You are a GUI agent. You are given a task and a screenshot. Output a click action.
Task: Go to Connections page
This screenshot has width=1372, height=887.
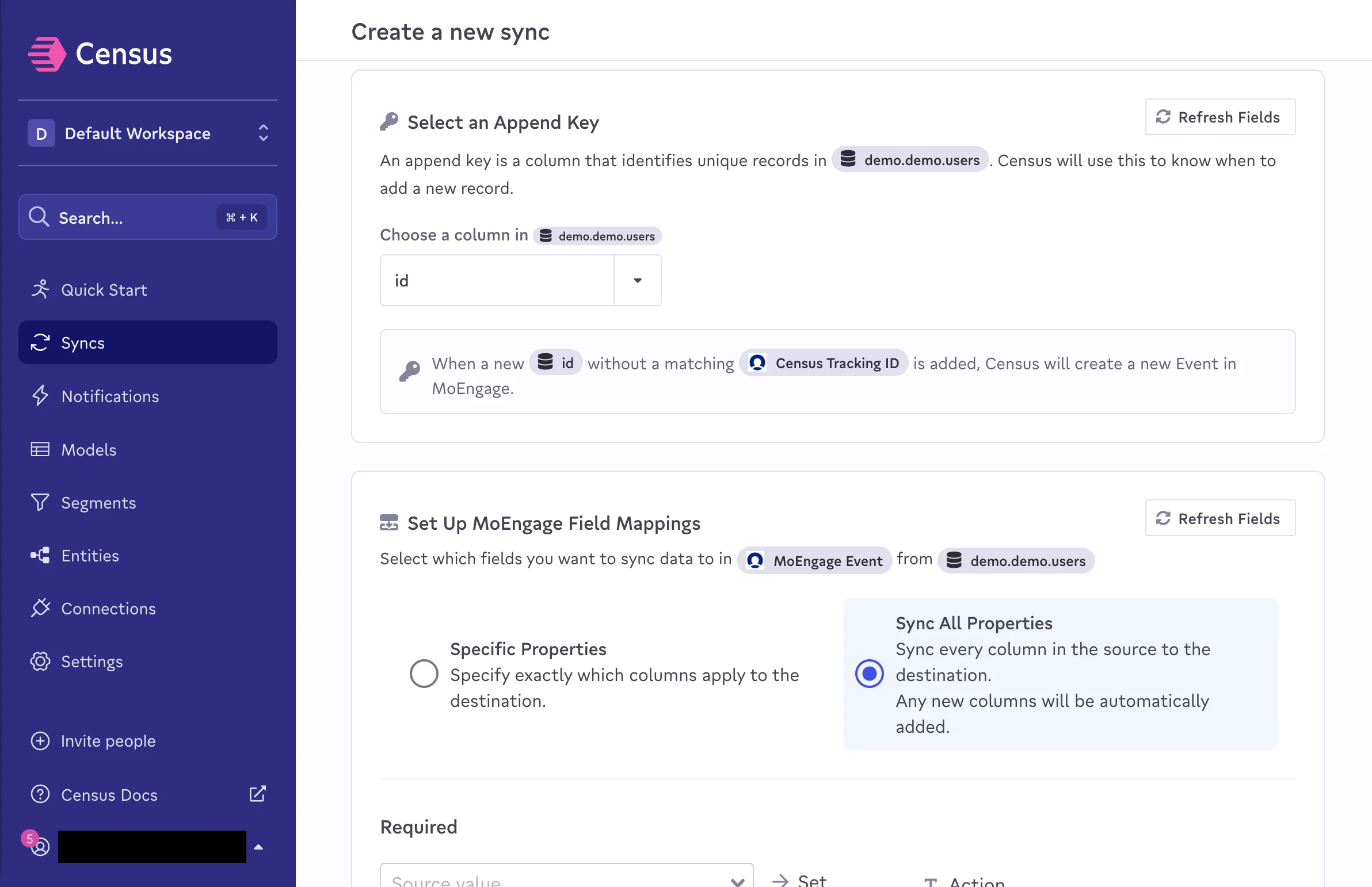tap(148, 608)
